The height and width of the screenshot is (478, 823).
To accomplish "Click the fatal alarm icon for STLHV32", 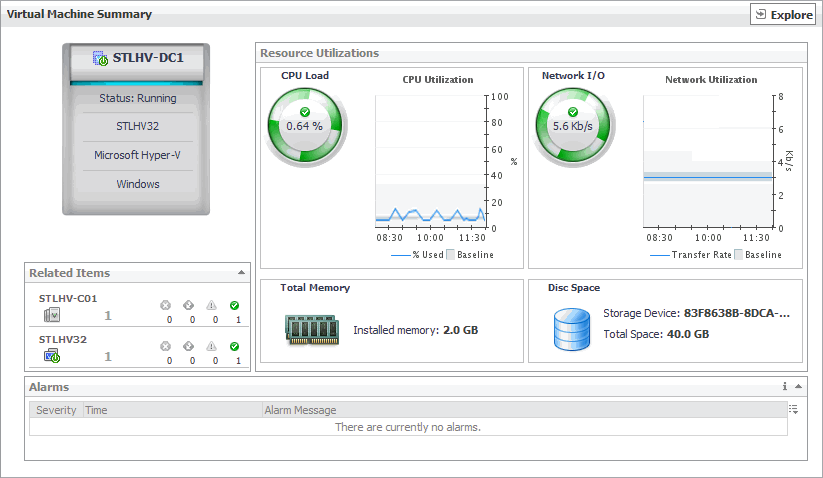I will click(x=165, y=346).
